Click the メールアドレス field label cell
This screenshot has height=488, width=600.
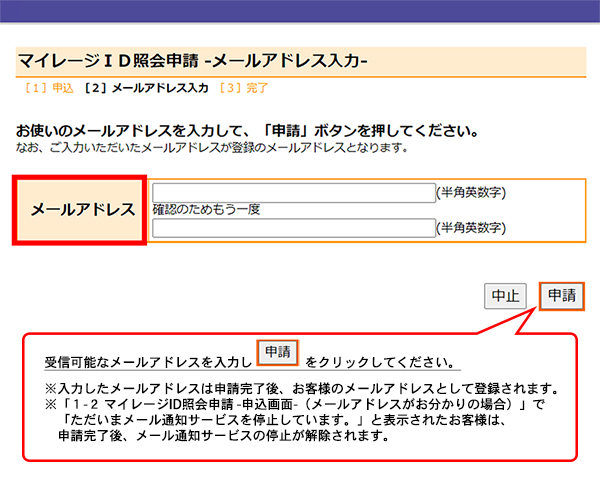[x=80, y=210]
